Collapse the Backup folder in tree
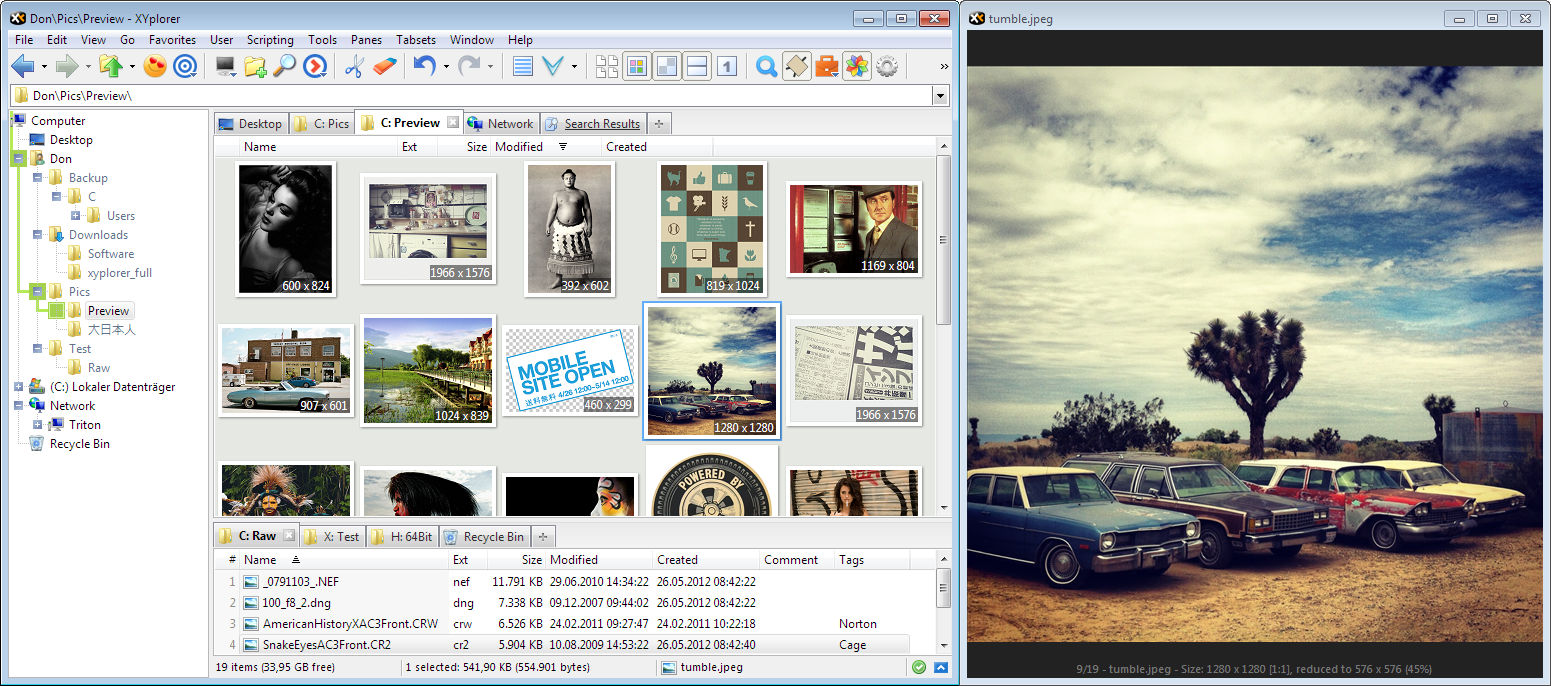This screenshot has height=686, width=1551. [38, 178]
